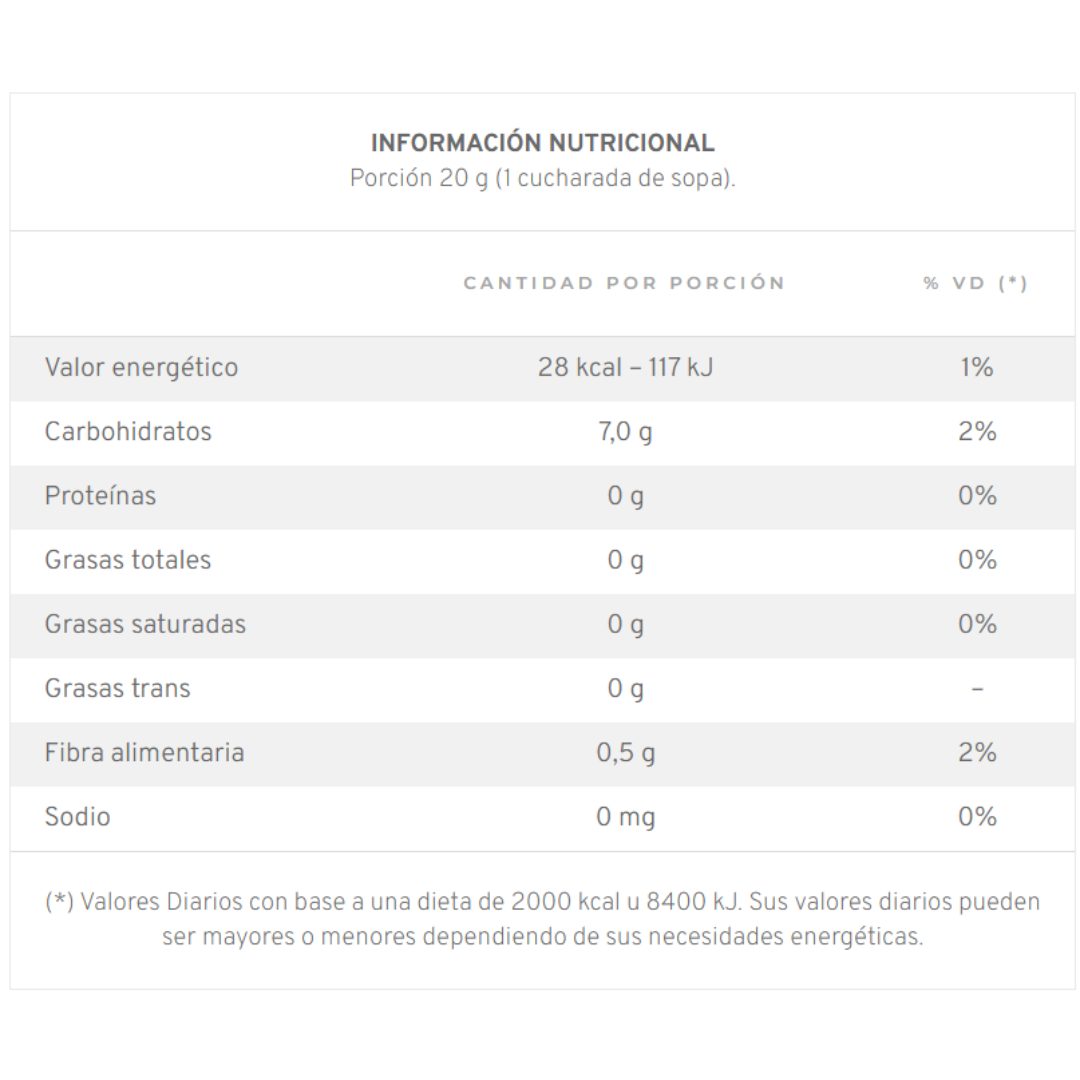1080x1080 pixels.
Task: Select the Proteínas row label
Action: [101, 495]
